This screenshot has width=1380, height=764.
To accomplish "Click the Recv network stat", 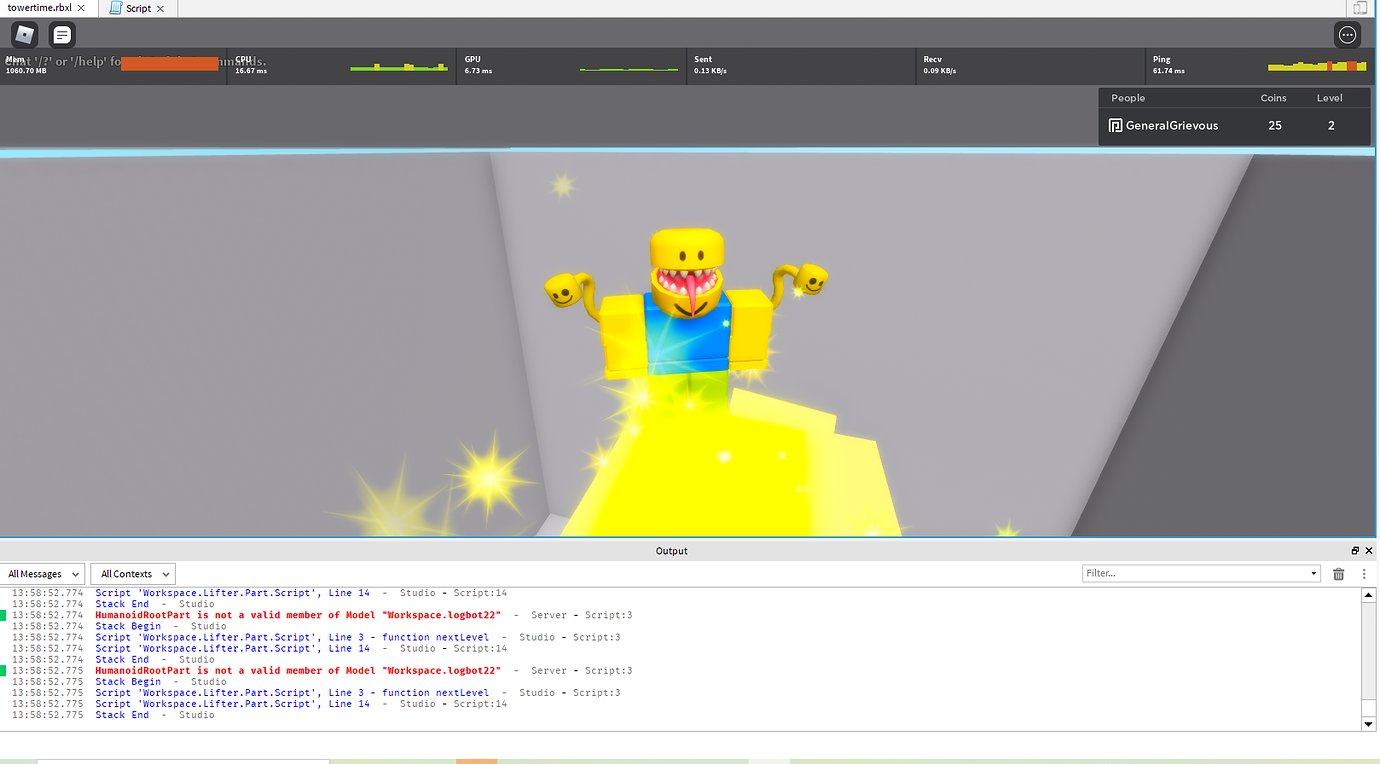I will pyautogui.click(x=1030, y=65).
